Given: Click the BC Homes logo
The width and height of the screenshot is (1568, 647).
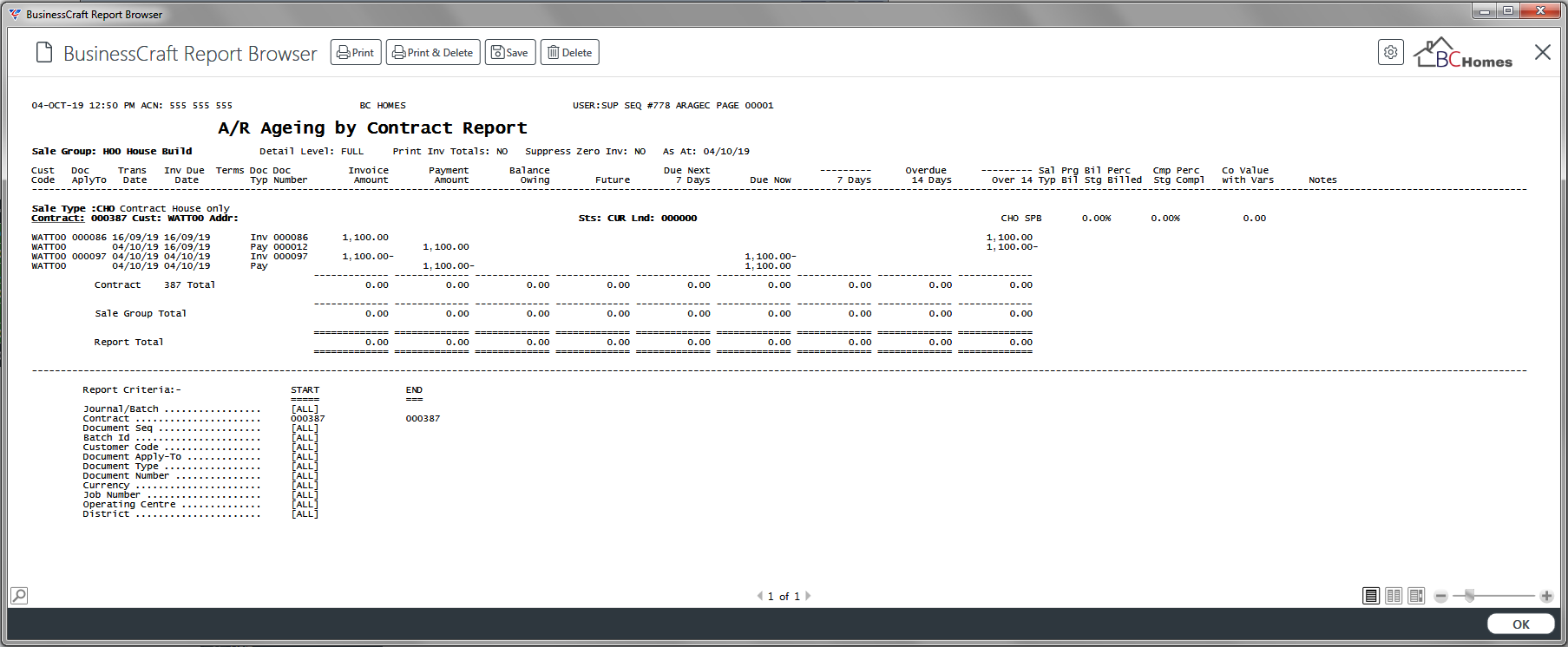Looking at the screenshot, I should pyautogui.click(x=1463, y=53).
